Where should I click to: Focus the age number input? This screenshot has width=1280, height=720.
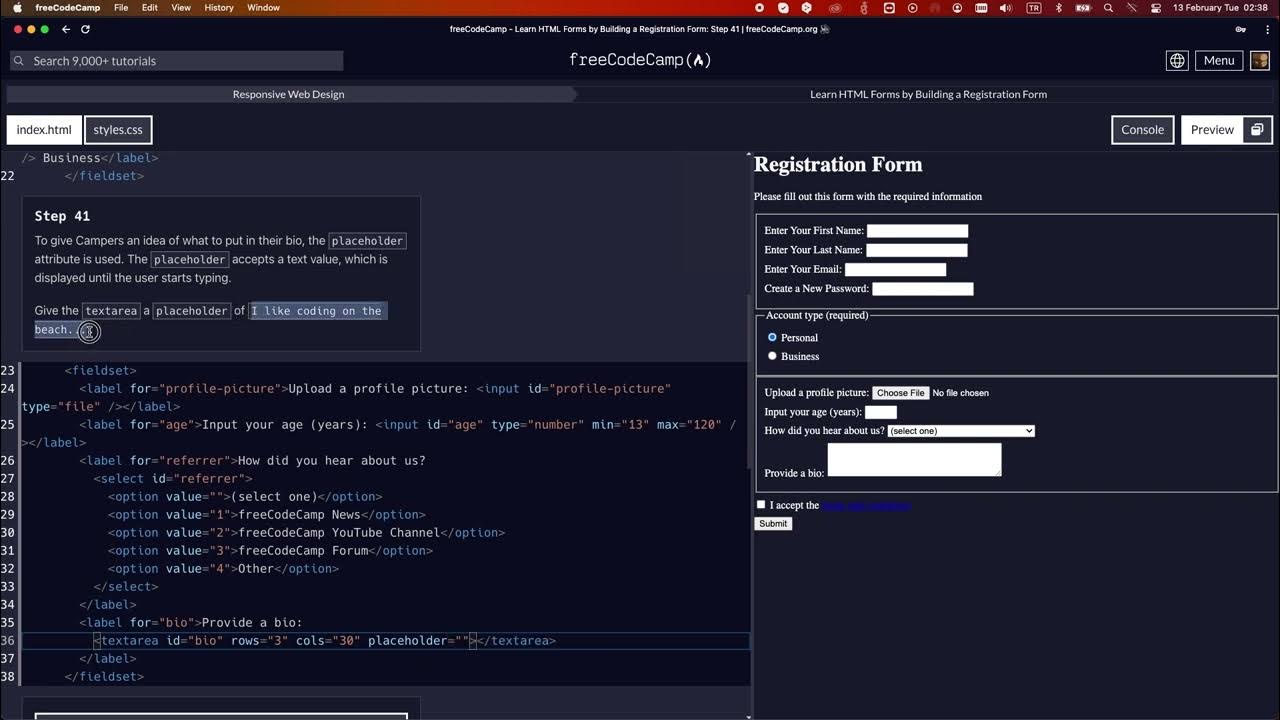(881, 412)
